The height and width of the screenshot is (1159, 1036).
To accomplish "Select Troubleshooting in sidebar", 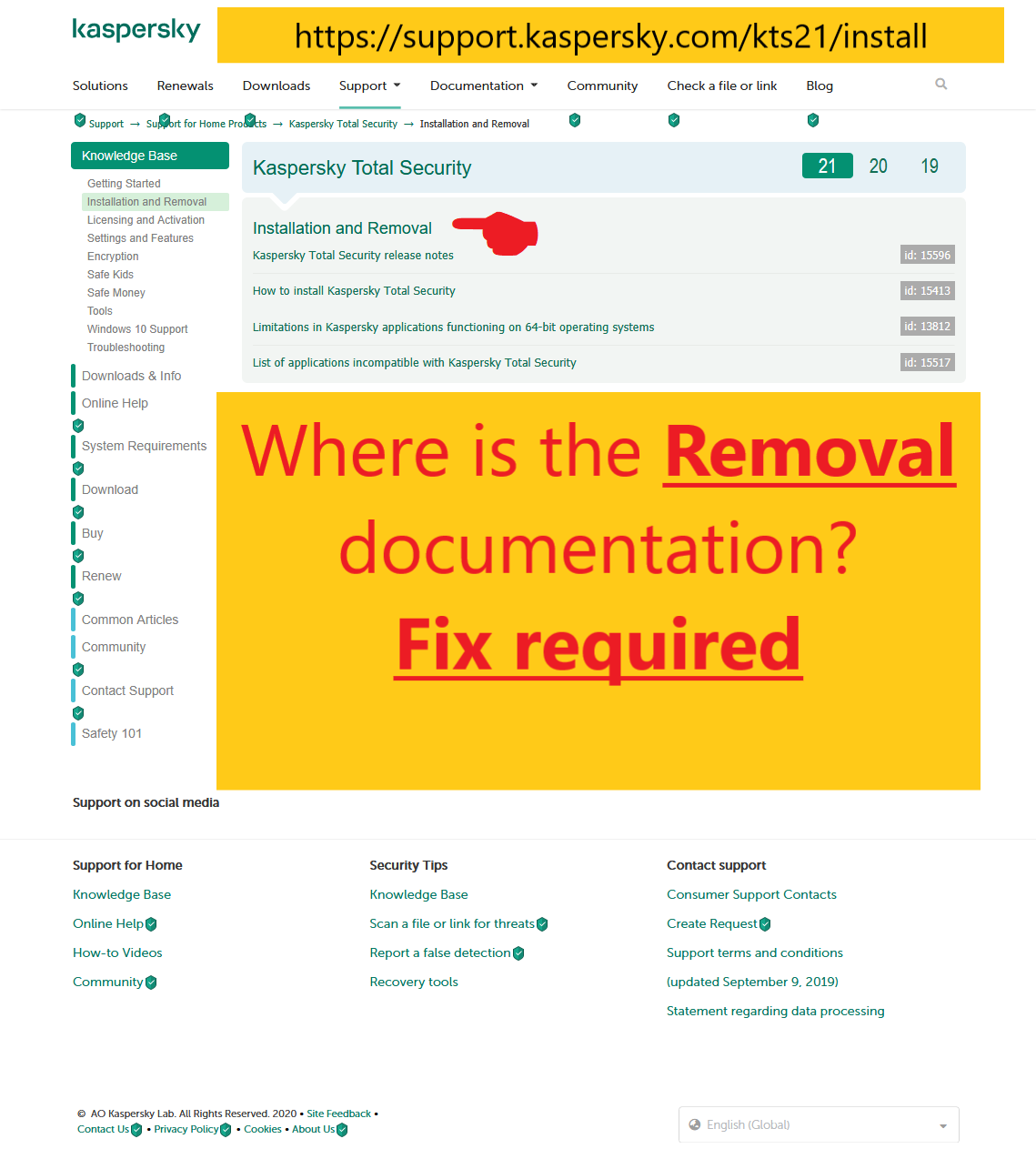I will 126,348.
